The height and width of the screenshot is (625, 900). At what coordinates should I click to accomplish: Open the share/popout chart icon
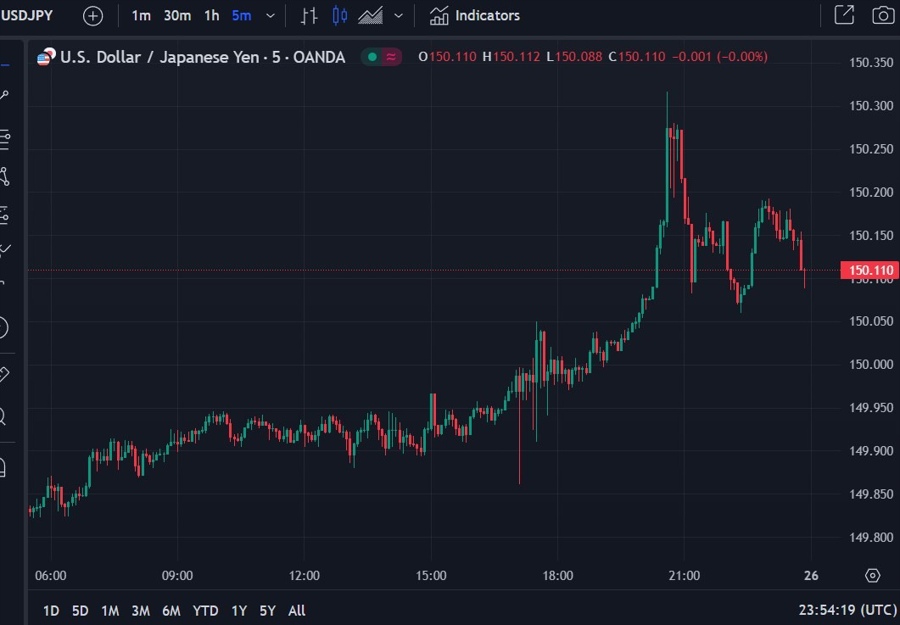[x=844, y=16]
